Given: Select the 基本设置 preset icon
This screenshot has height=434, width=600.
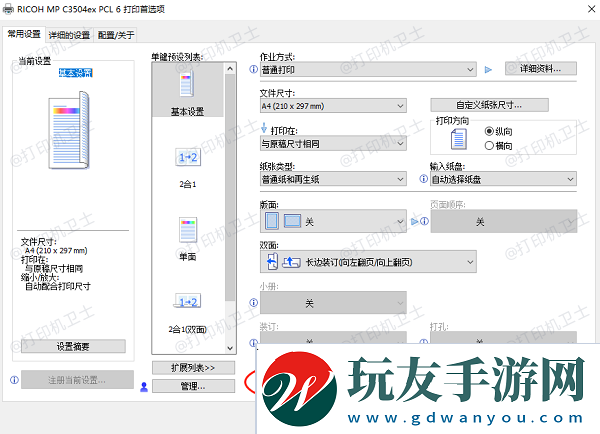Looking at the screenshot, I should click(187, 84).
